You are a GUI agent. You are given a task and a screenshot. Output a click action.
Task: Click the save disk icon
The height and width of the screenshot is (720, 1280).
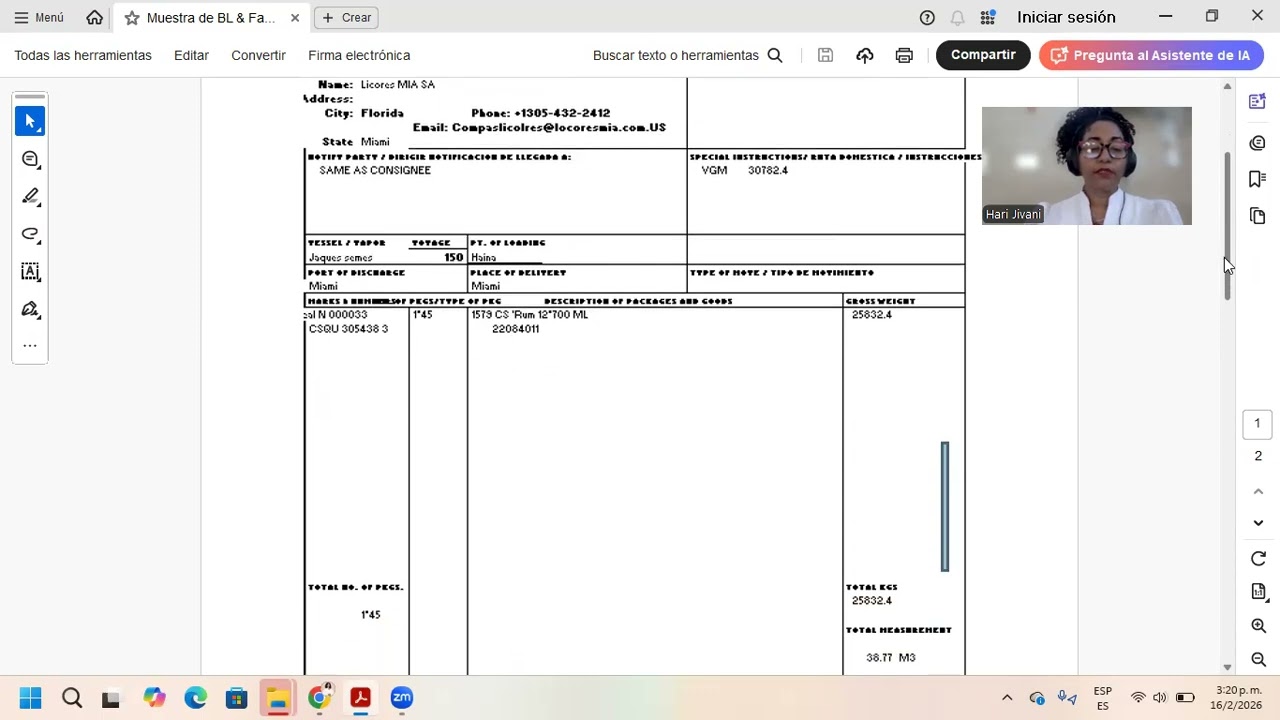(825, 55)
